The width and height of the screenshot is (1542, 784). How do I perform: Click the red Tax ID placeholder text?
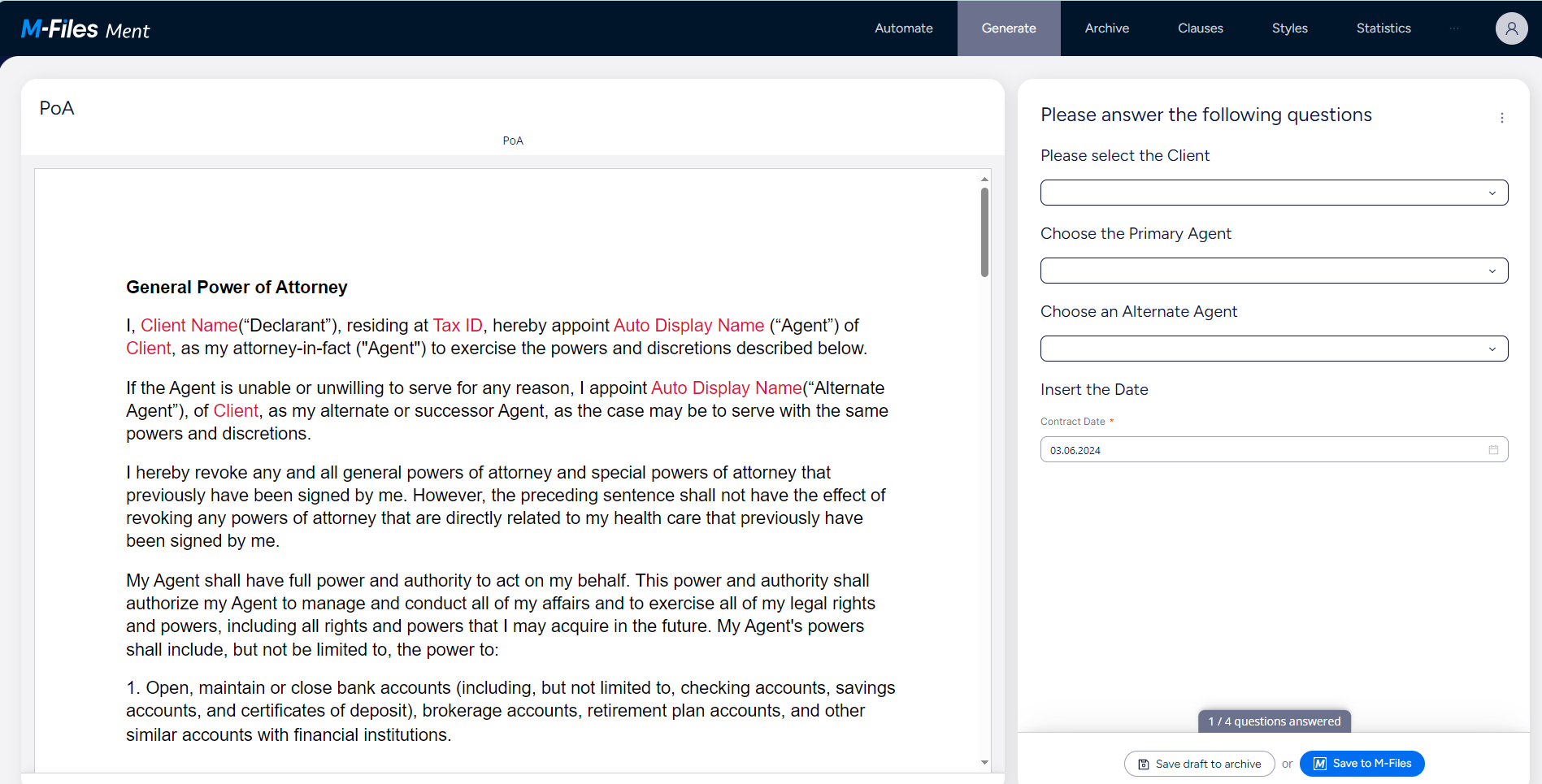point(458,325)
